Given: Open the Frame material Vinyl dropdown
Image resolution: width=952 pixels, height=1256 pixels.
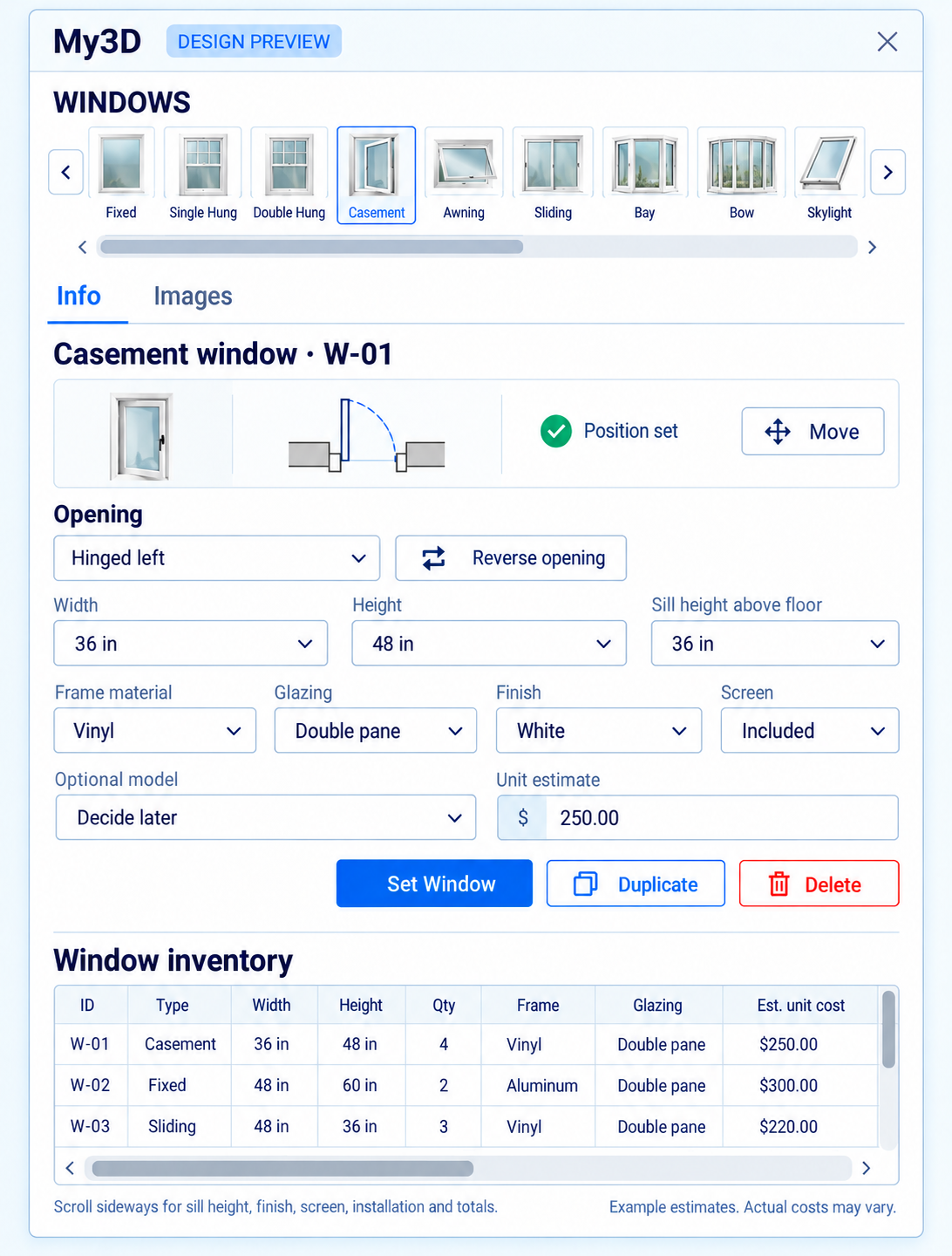Looking at the screenshot, I should pyautogui.click(x=155, y=731).
